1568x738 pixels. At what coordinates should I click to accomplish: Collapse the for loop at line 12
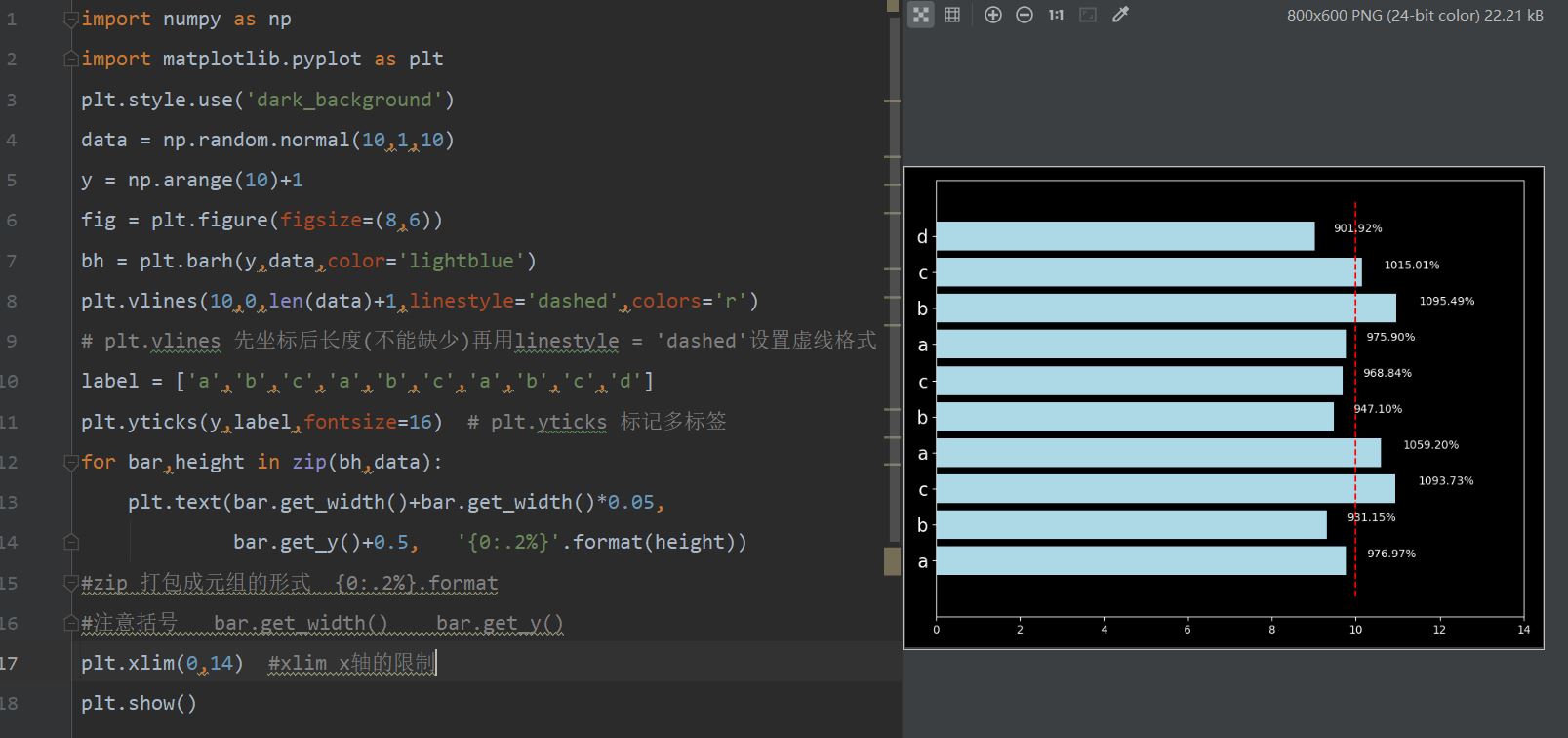[x=70, y=462]
